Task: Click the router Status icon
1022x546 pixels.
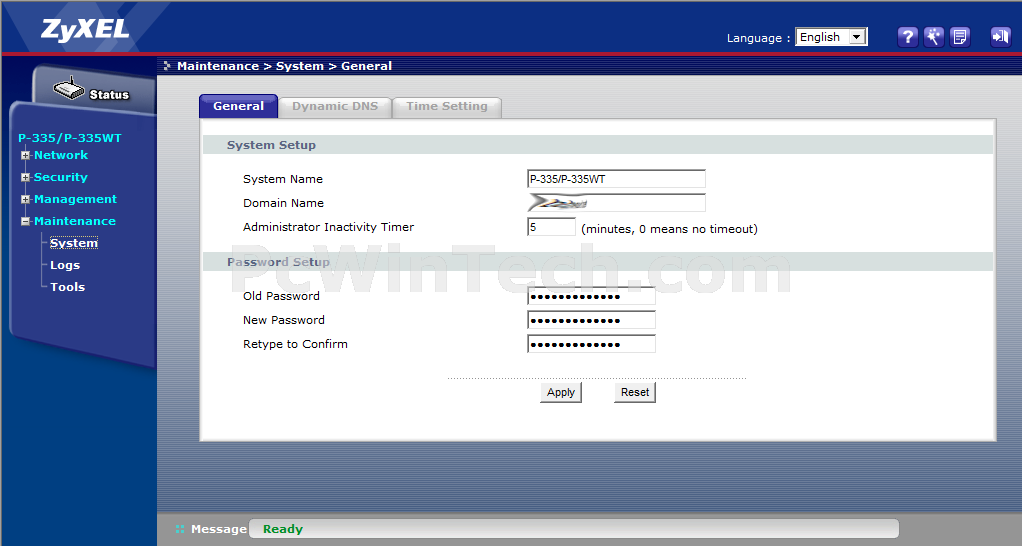Action: [x=70, y=91]
